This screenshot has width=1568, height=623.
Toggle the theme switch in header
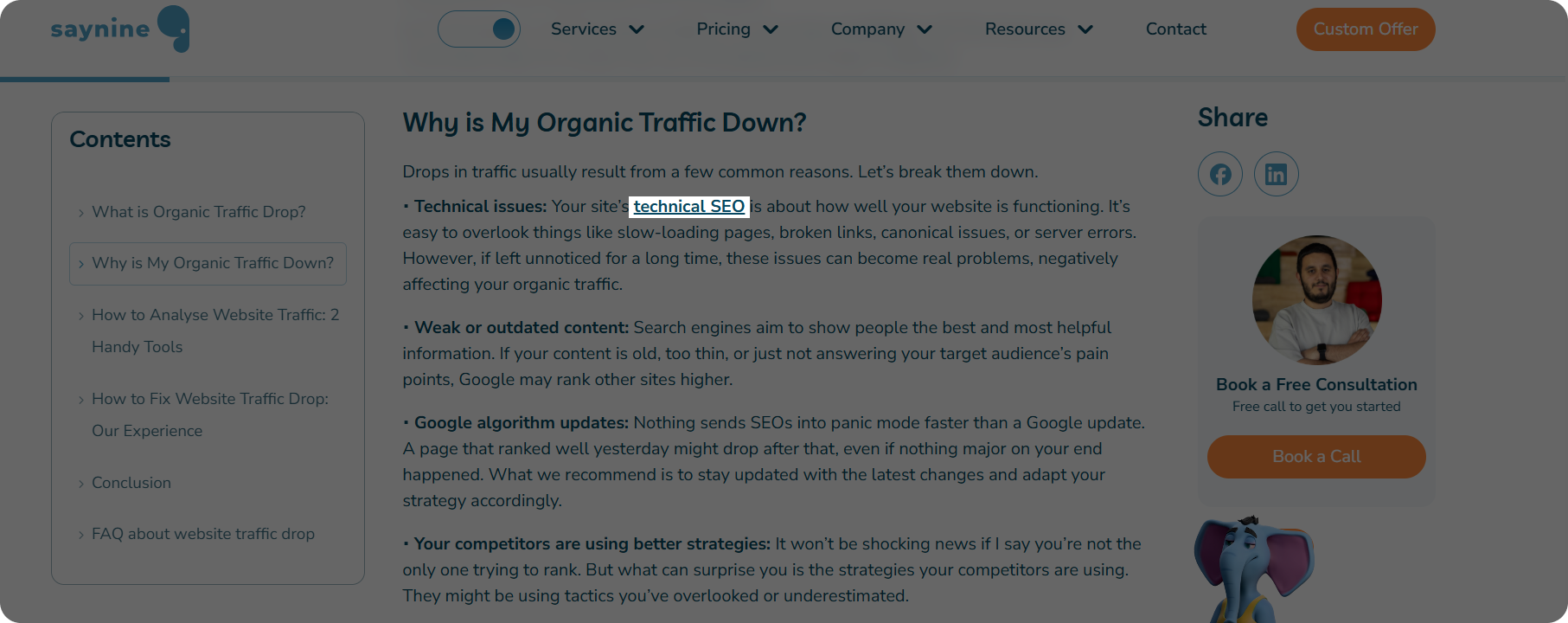click(x=479, y=29)
